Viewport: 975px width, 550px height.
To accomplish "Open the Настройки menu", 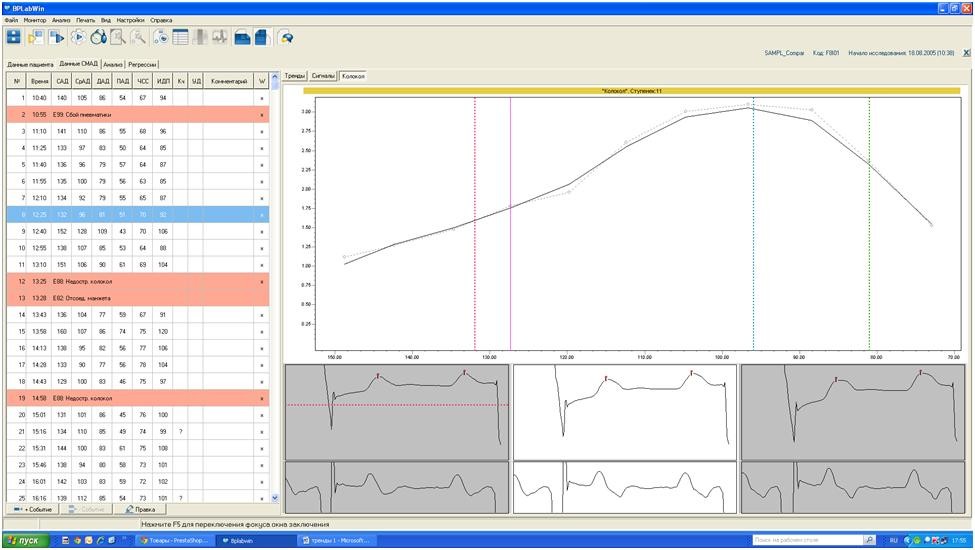I will [x=130, y=20].
